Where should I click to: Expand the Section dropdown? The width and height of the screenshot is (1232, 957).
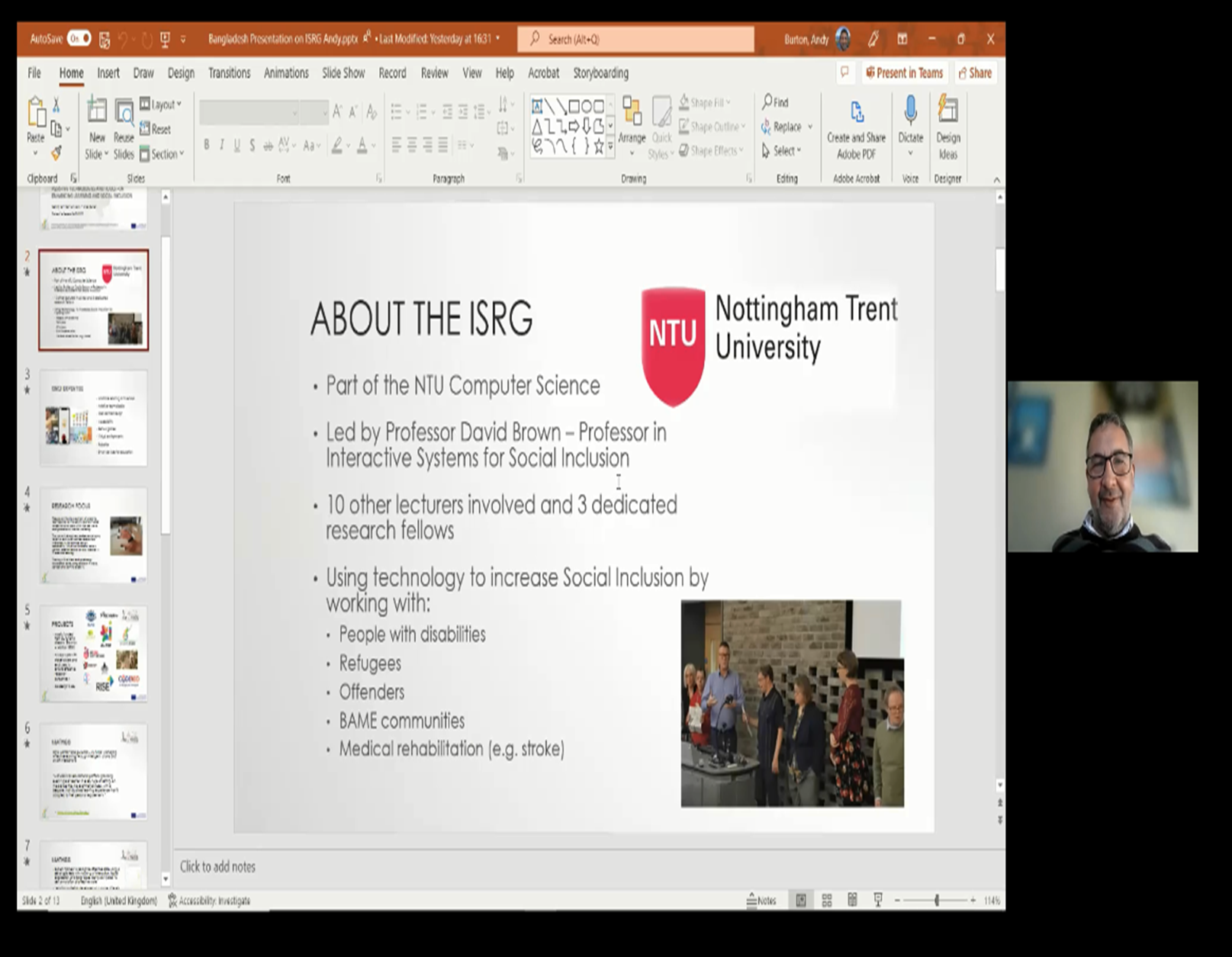(162, 154)
